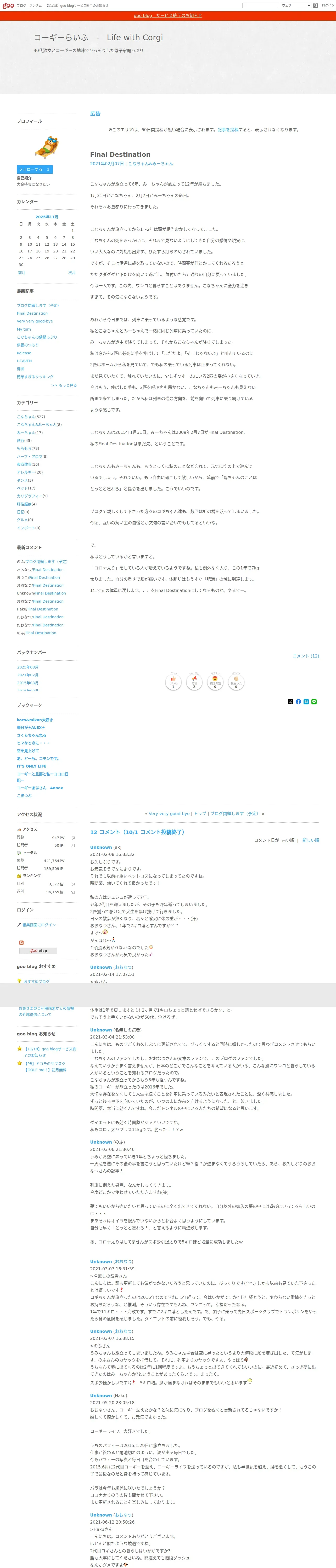Open bookmark 空を見上げて
This screenshot has height=1568, width=336.
(27, 751)
